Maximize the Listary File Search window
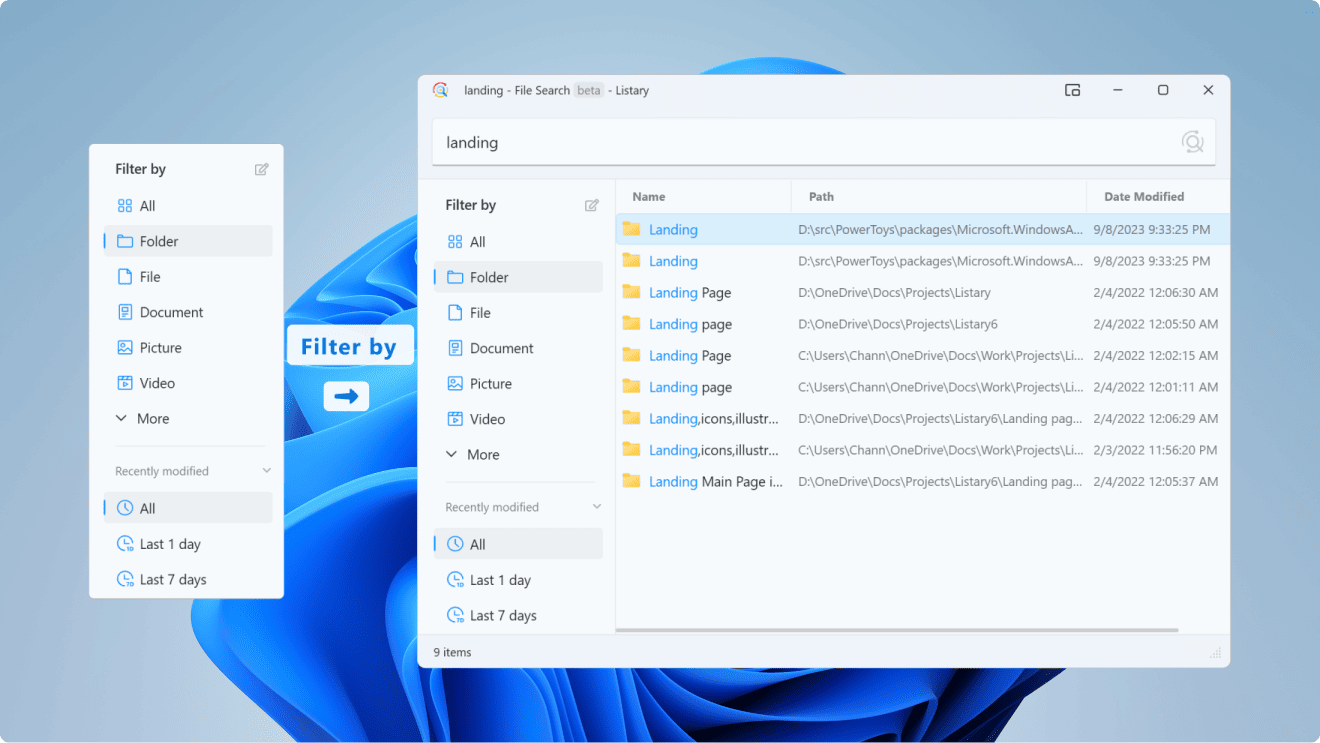The image size is (1320, 743). [1163, 90]
